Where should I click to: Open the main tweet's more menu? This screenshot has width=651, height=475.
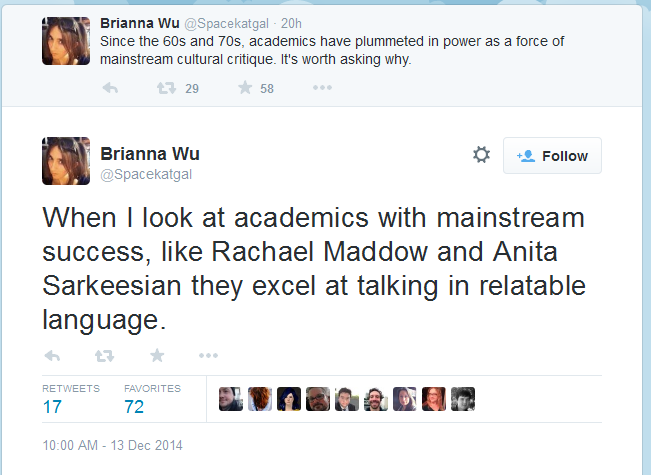(x=208, y=355)
